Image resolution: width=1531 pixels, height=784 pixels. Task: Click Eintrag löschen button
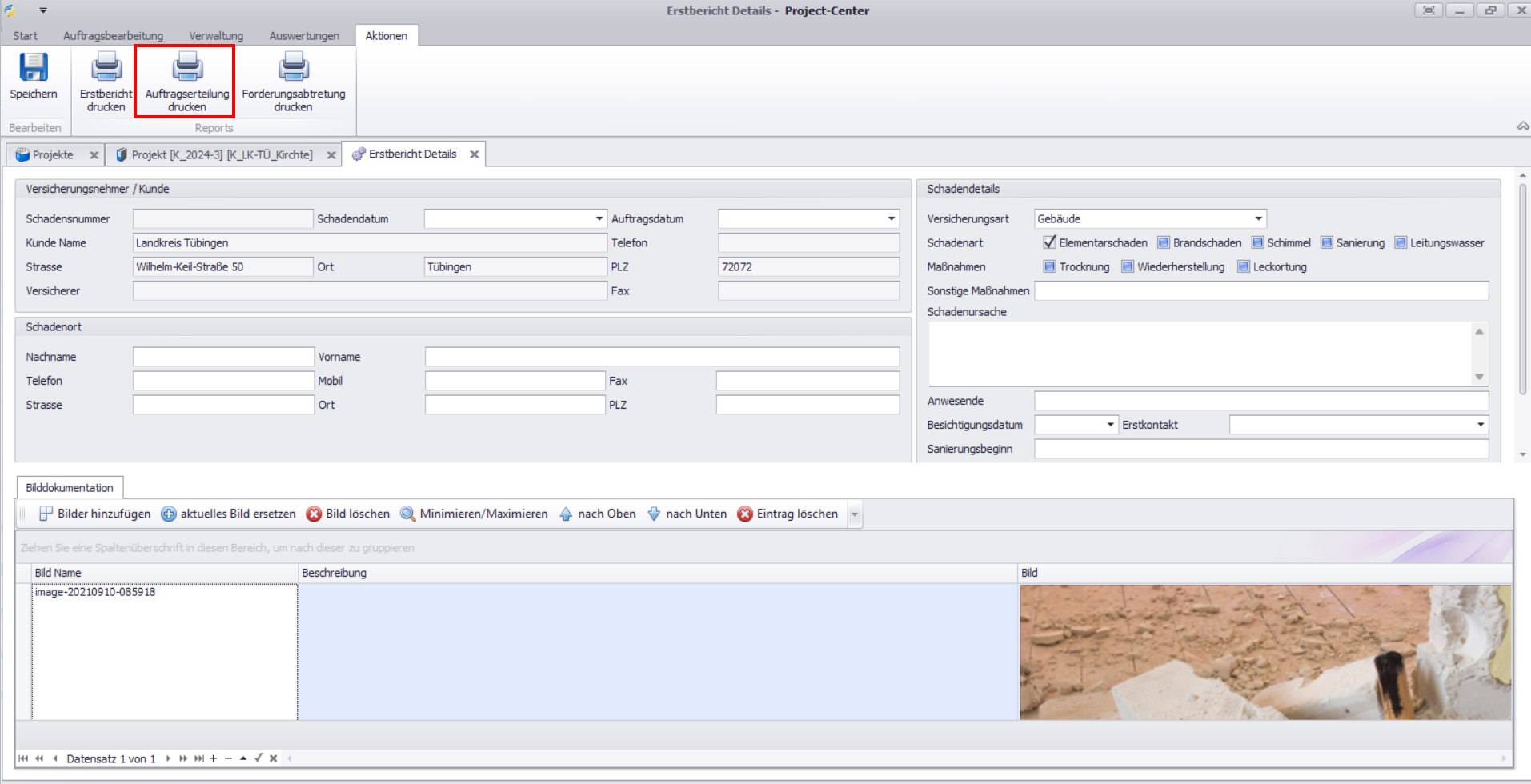tap(788, 514)
